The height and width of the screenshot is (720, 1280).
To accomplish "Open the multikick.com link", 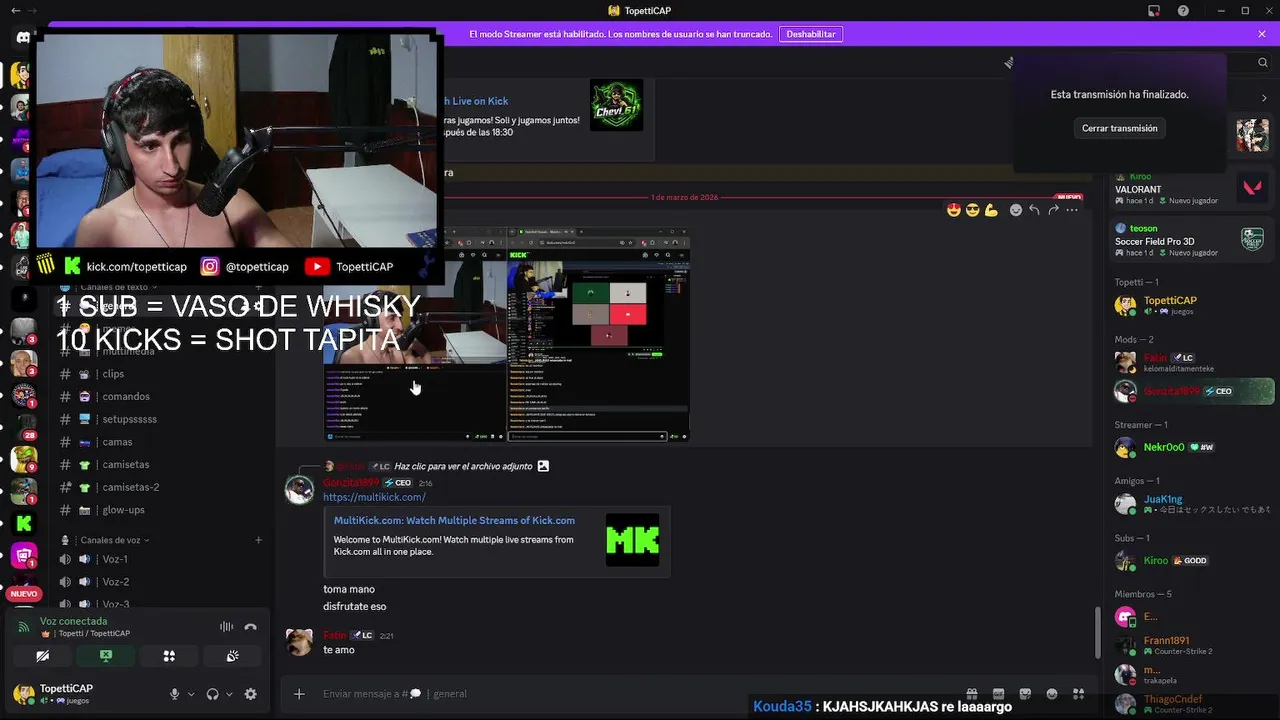I will coord(374,497).
